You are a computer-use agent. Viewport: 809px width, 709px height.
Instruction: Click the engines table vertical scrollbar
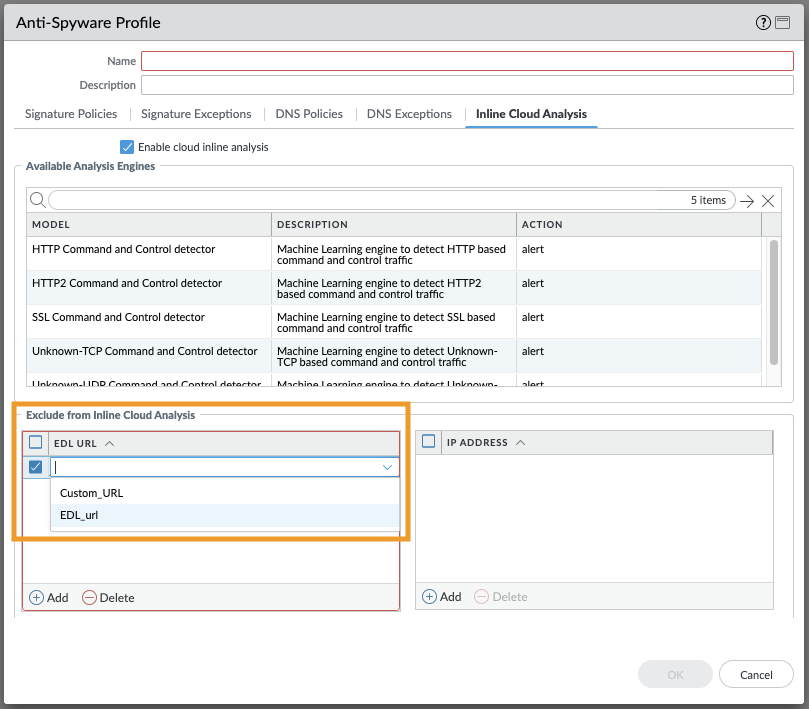point(772,300)
